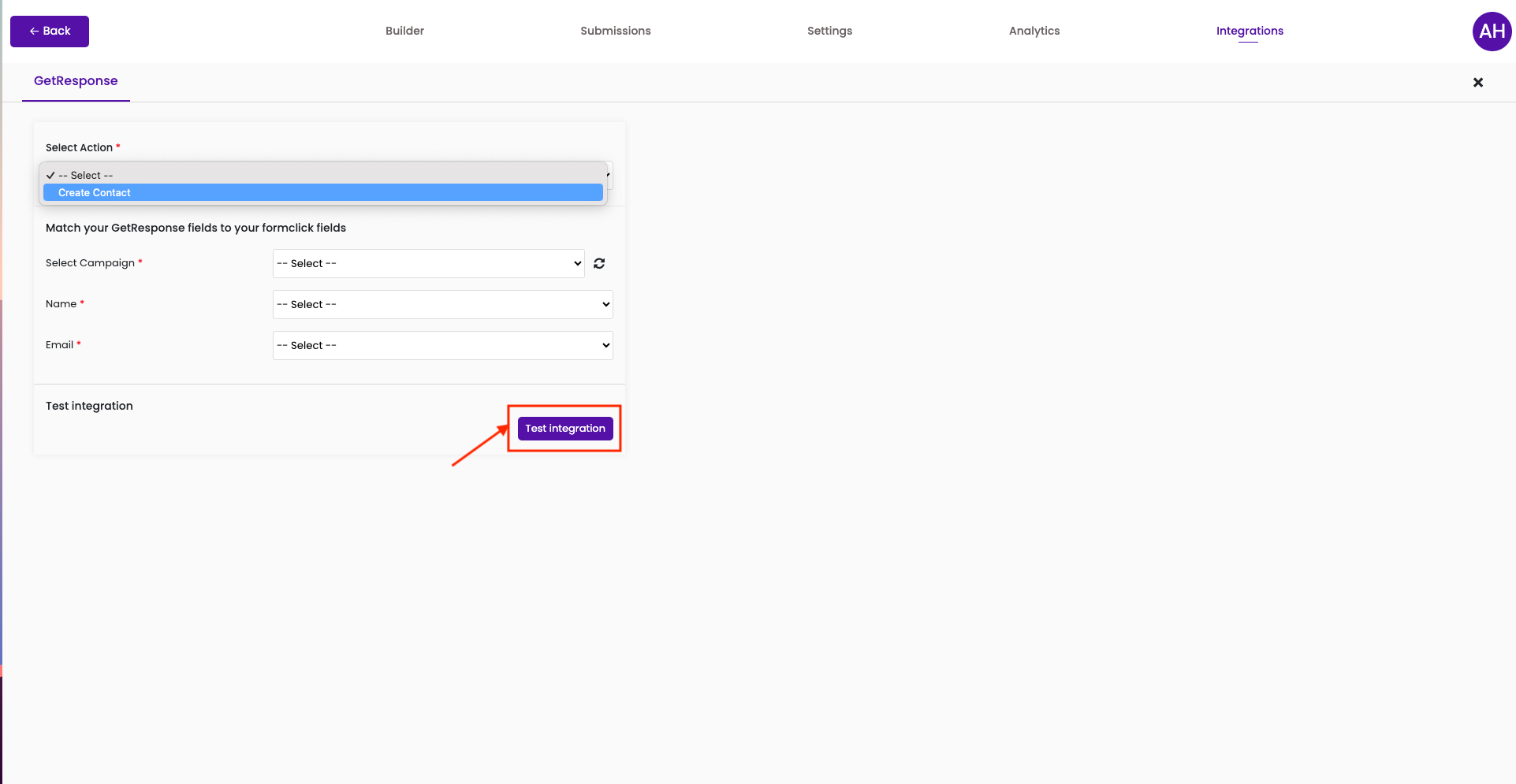Open the Name field mapping dropdown

(443, 304)
